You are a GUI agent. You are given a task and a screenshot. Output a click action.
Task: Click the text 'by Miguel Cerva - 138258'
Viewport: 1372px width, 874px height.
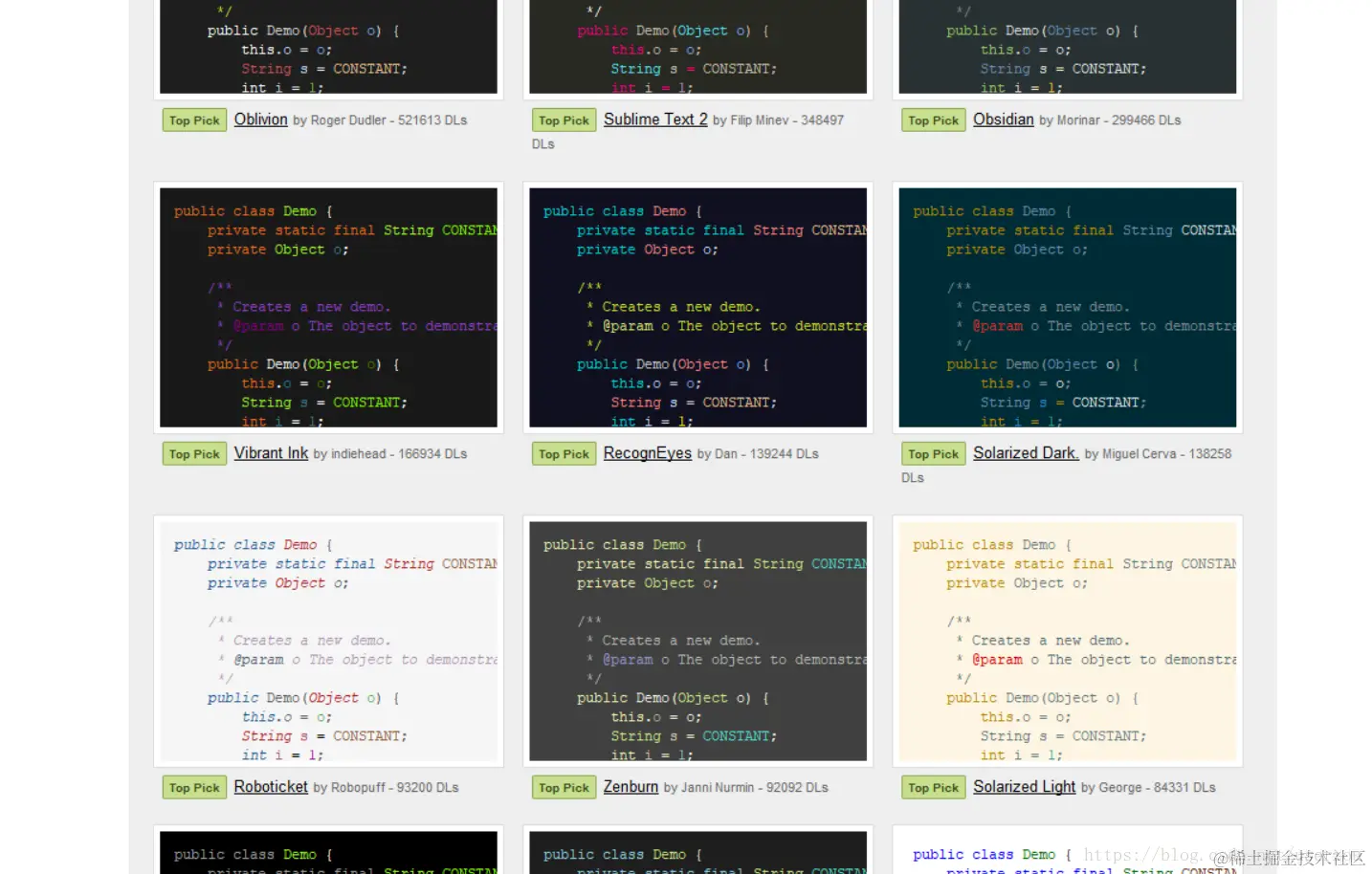[x=1158, y=454]
